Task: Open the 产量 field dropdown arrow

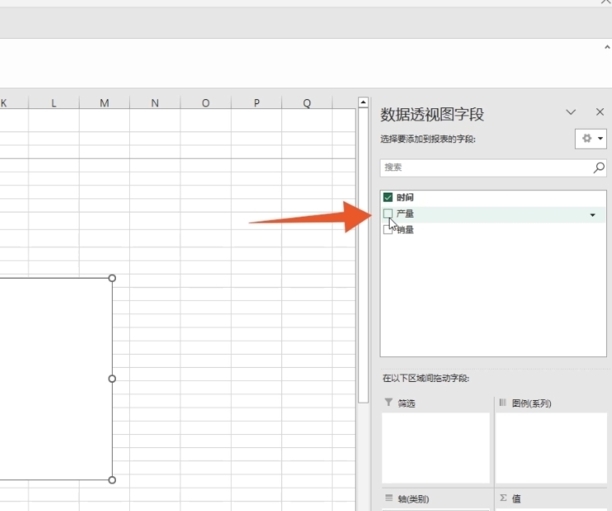Action: (x=592, y=215)
